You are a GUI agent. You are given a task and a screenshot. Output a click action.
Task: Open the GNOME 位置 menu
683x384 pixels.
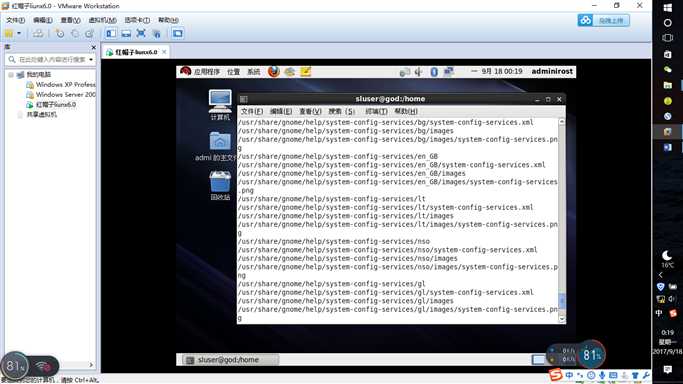[x=233, y=72]
